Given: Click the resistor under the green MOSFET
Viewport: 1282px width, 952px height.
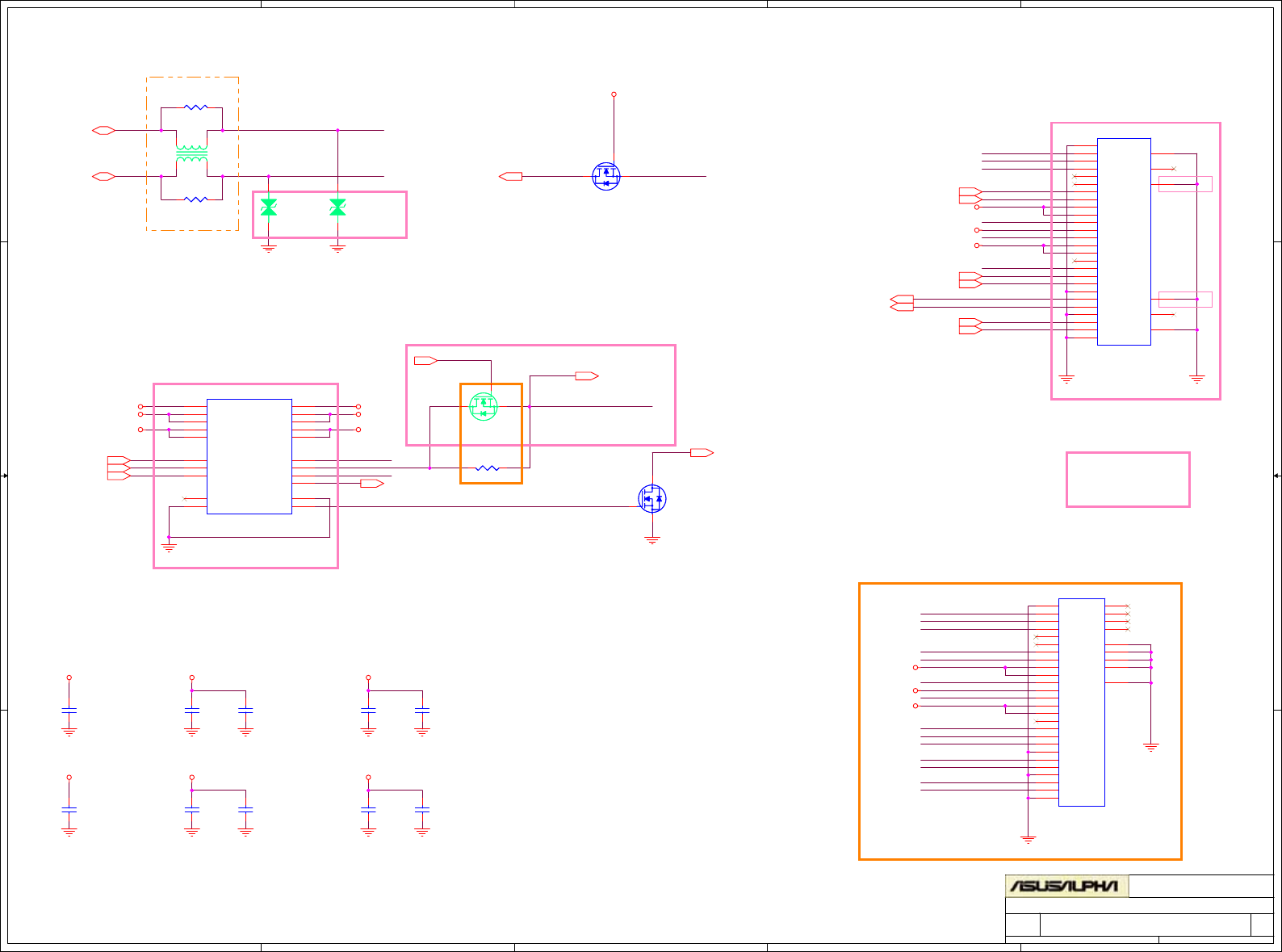Looking at the screenshot, I should (x=488, y=468).
